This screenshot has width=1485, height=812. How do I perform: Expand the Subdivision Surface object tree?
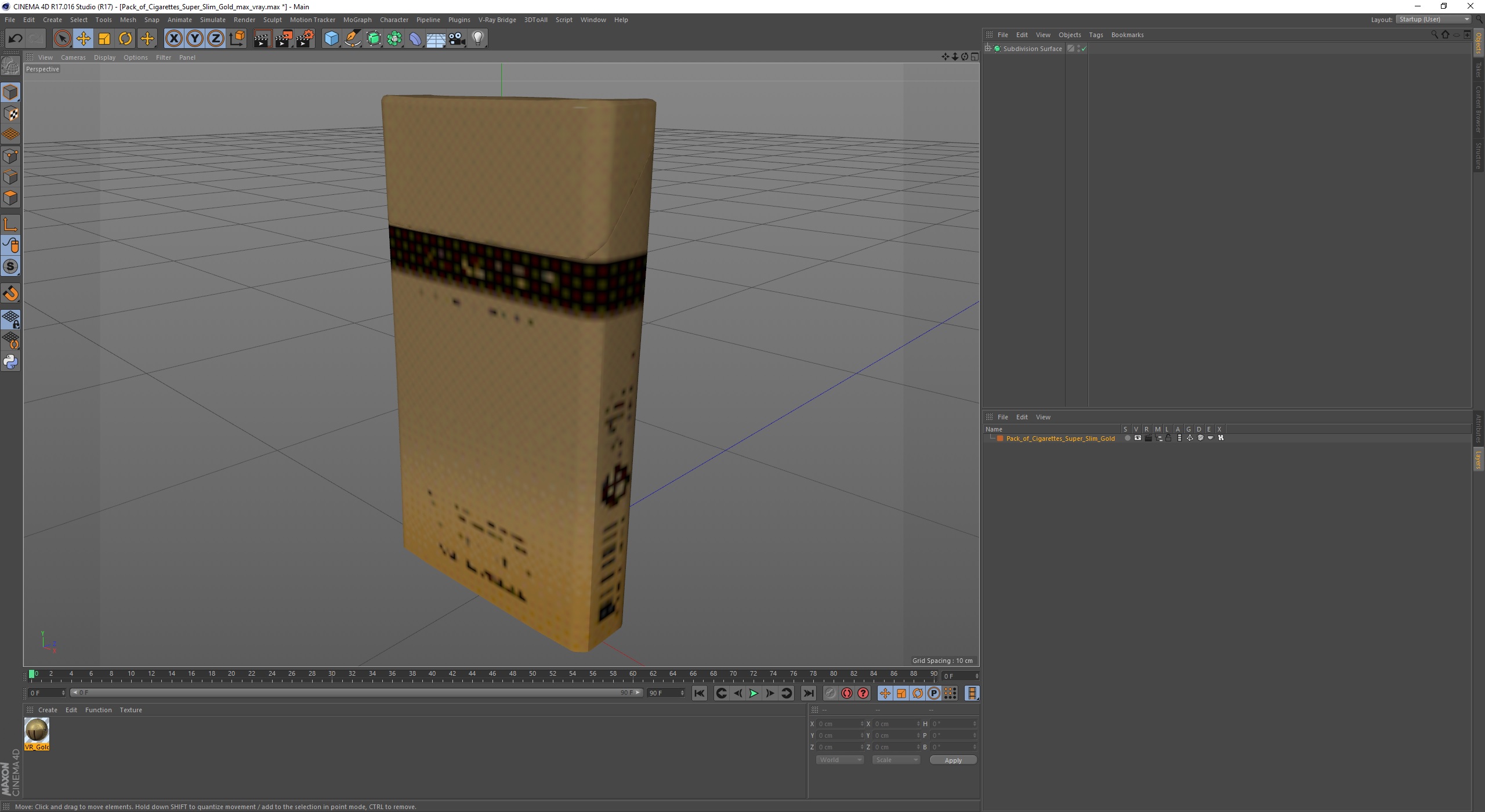[988, 49]
